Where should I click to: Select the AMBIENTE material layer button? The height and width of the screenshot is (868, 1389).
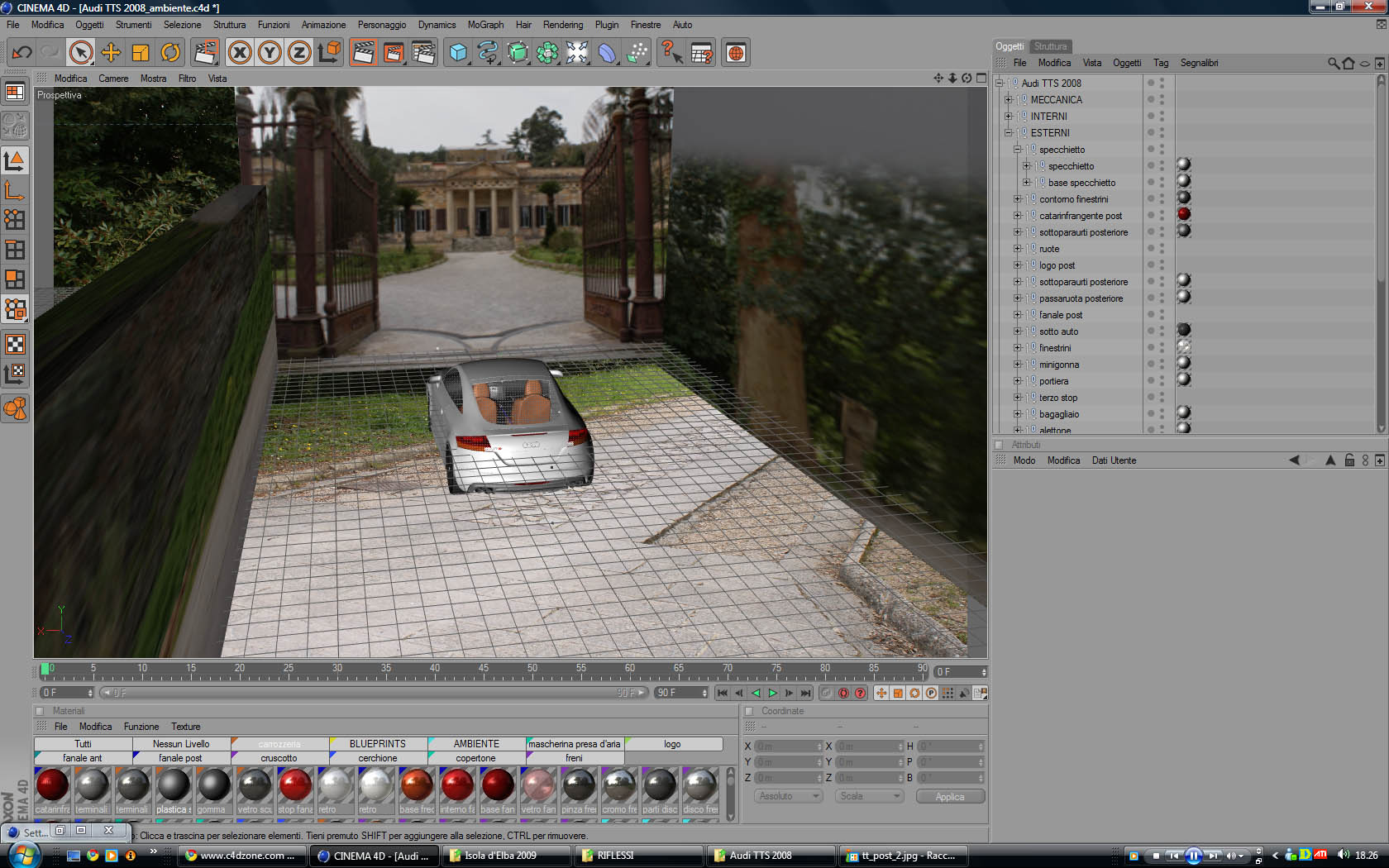(476, 744)
